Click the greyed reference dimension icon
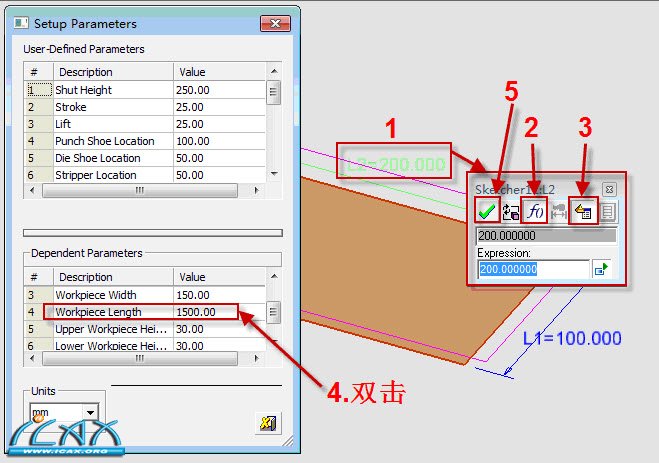The height and width of the screenshot is (463, 659). [x=559, y=211]
